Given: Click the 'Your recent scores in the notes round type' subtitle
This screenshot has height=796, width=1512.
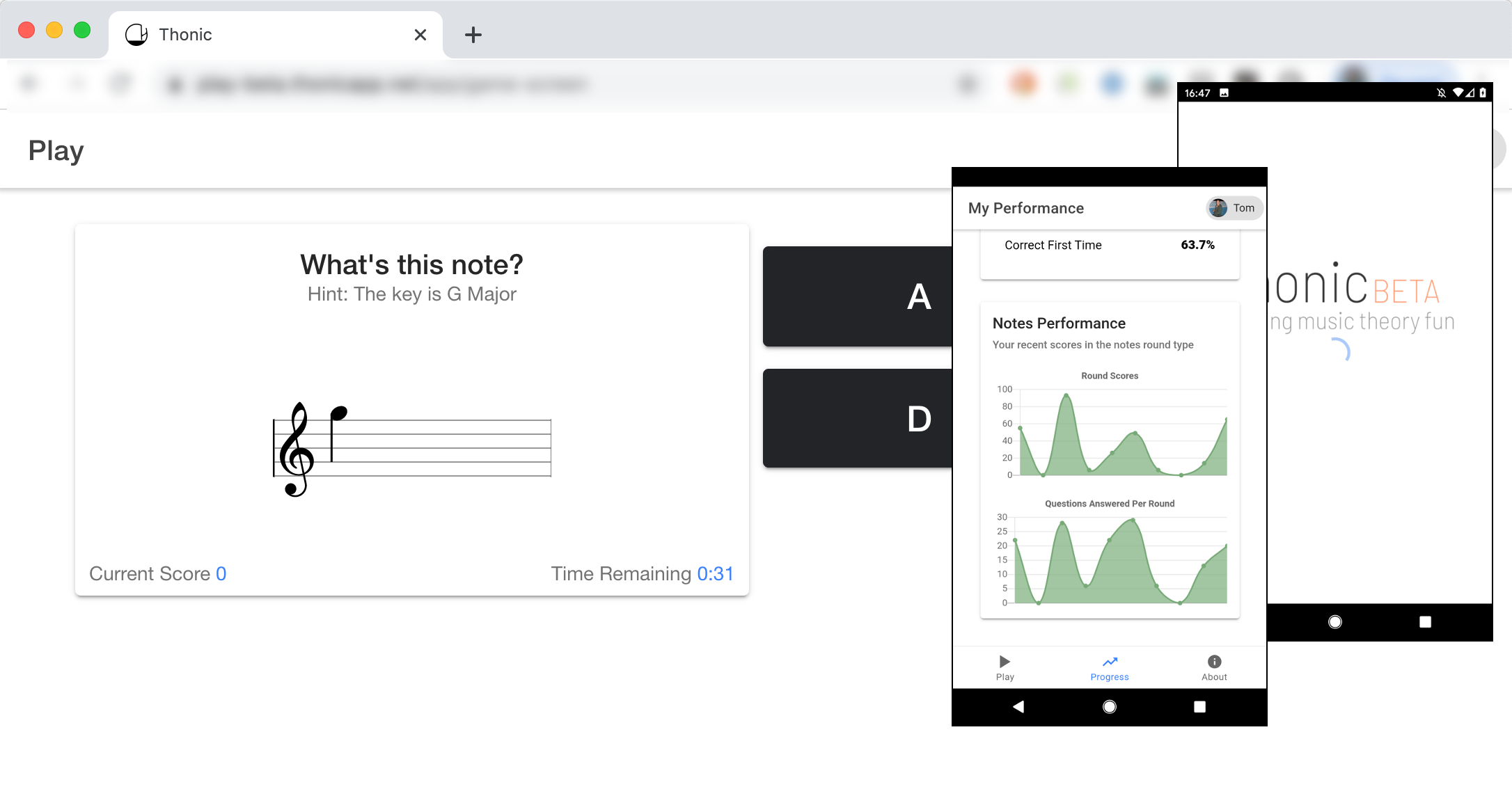Looking at the screenshot, I should pos(1093,344).
